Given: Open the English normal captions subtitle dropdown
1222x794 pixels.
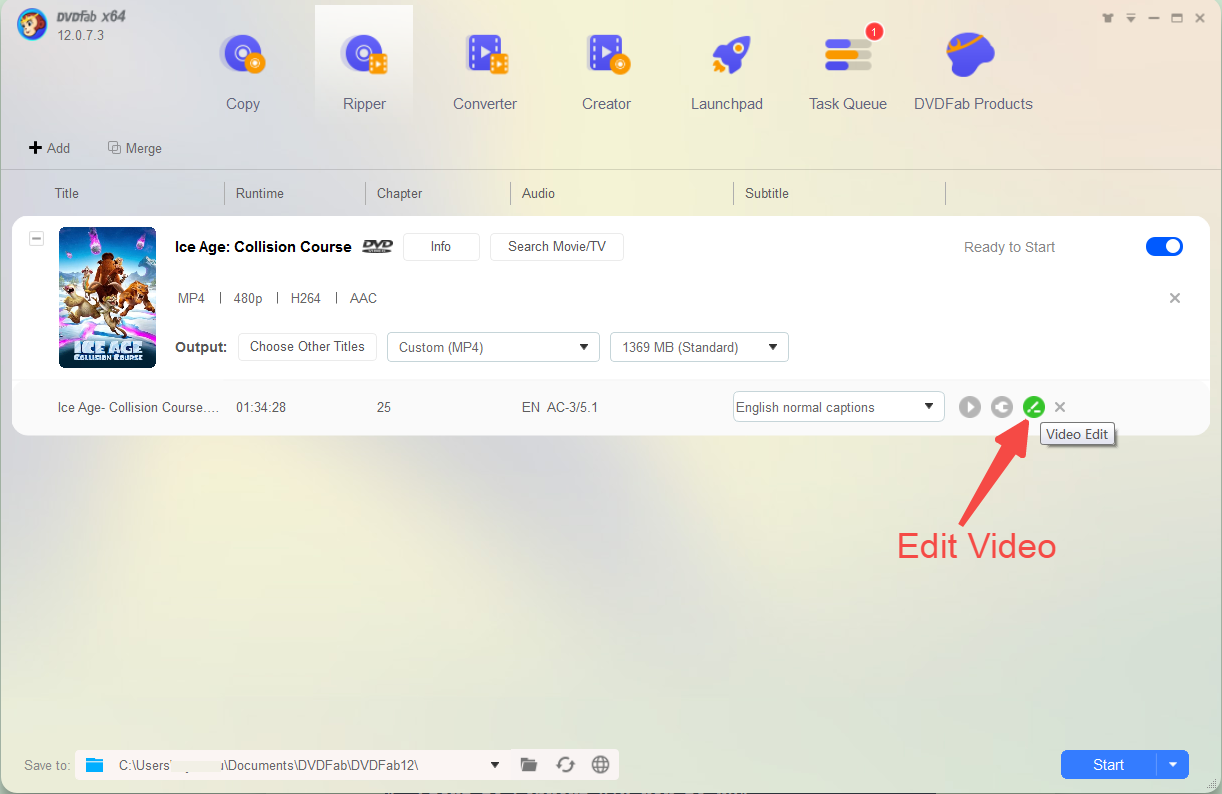Looking at the screenshot, I should [839, 407].
